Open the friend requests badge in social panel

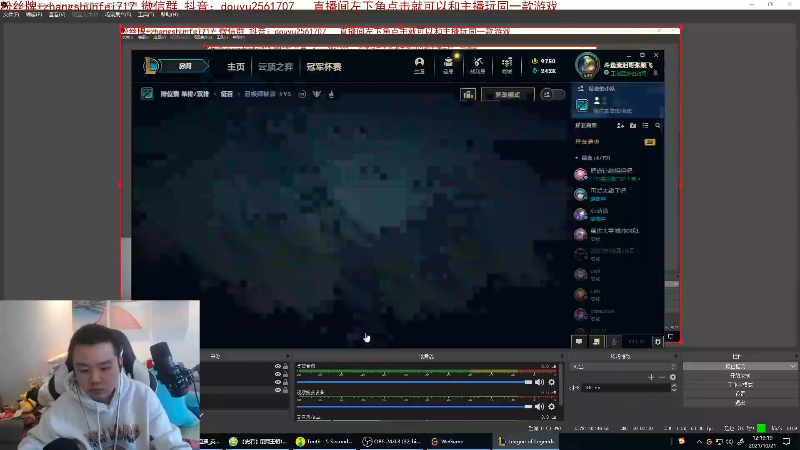click(x=649, y=142)
